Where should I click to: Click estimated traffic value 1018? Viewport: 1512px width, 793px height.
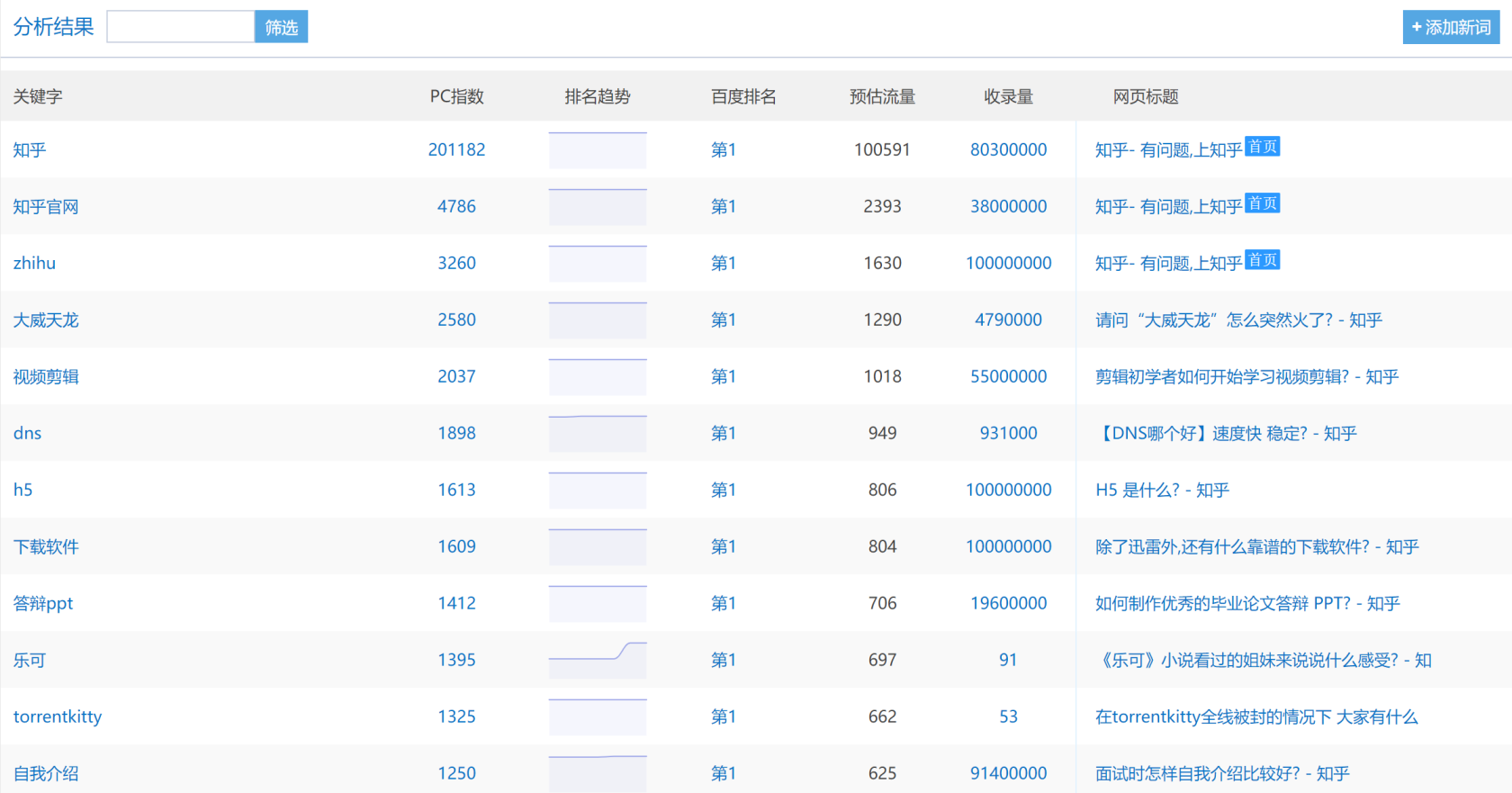point(882,376)
